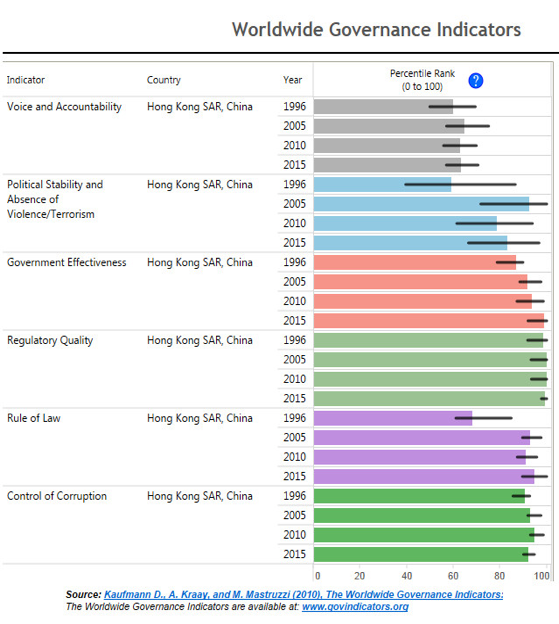Click the Year column header
The image size is (559, 624).
click(292, 80)
